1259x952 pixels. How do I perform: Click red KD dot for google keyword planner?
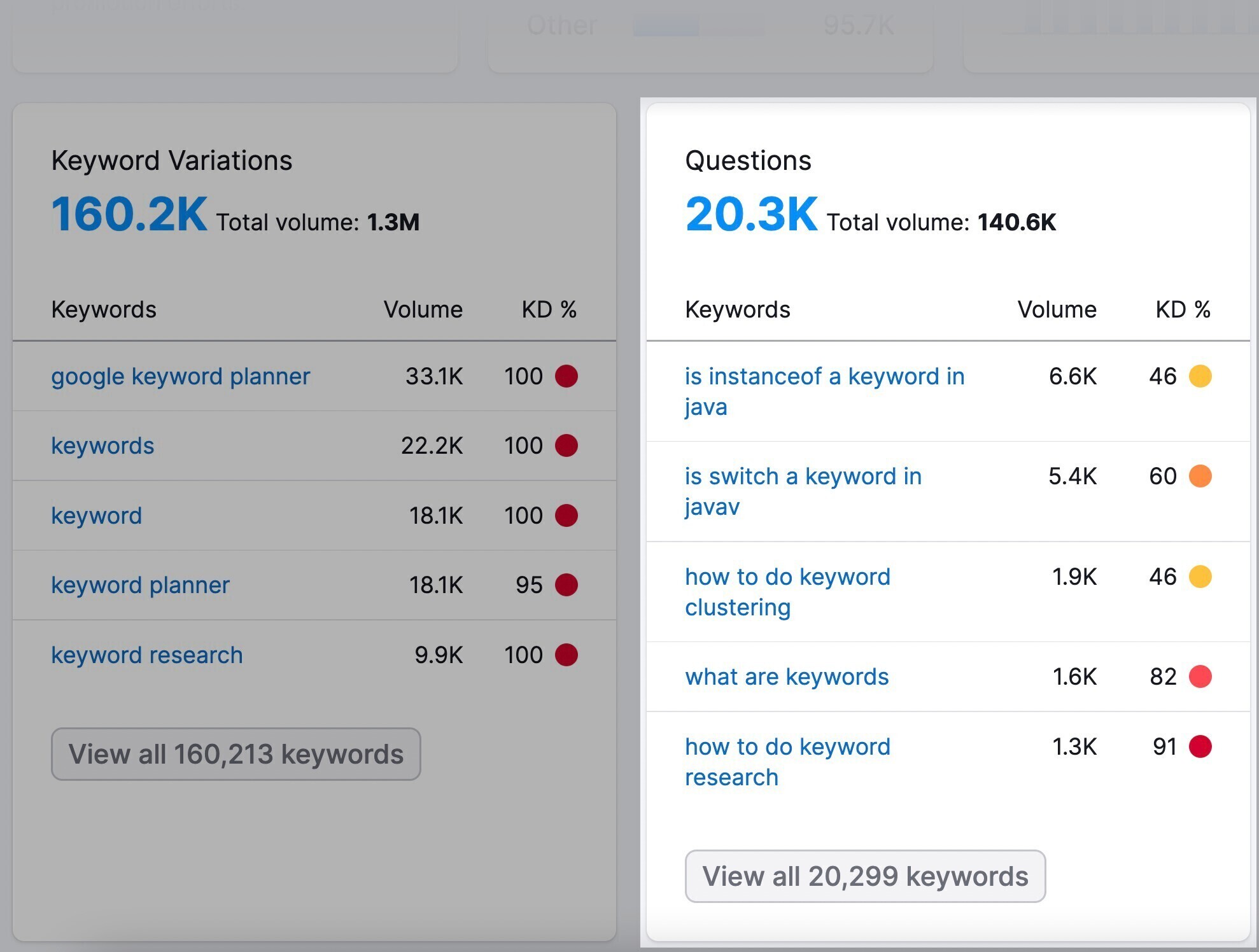(x=566, y=376)
